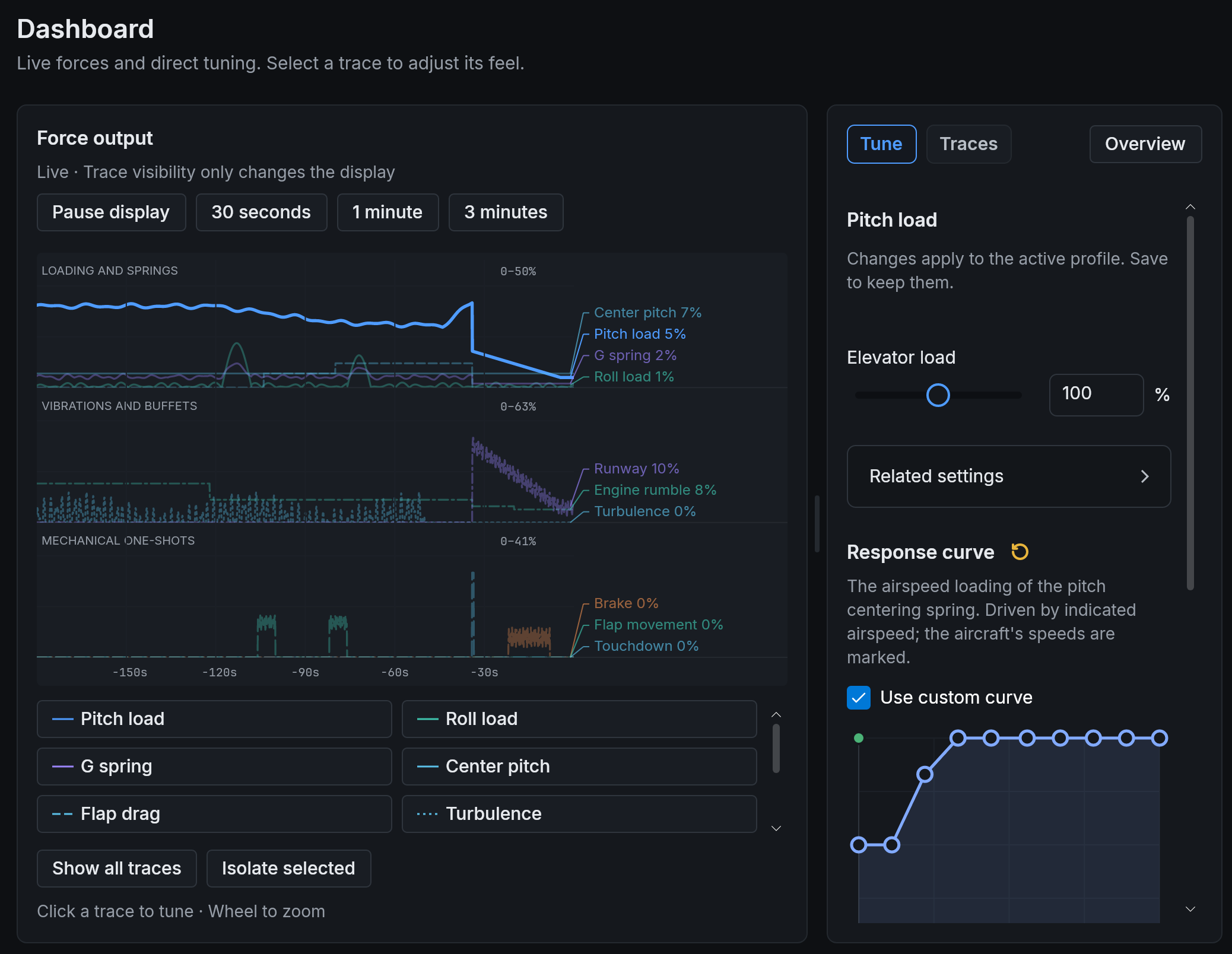Toggle the Use custom curve checkbox
Image resolution: width=1232 pixels, height=954 pixels.
859,698
